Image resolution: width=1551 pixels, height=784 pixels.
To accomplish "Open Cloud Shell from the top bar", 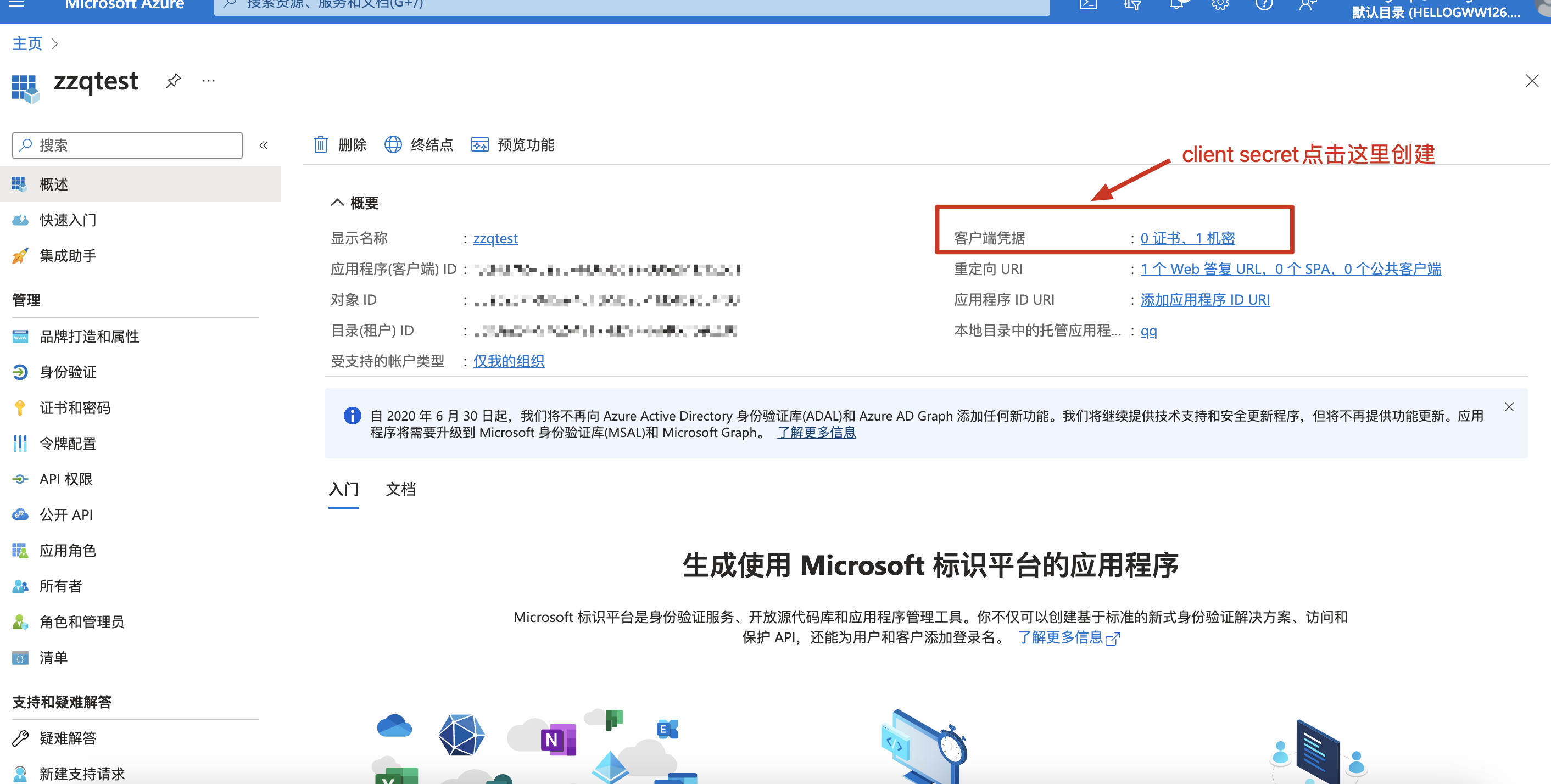I will tap(1088, 4).
